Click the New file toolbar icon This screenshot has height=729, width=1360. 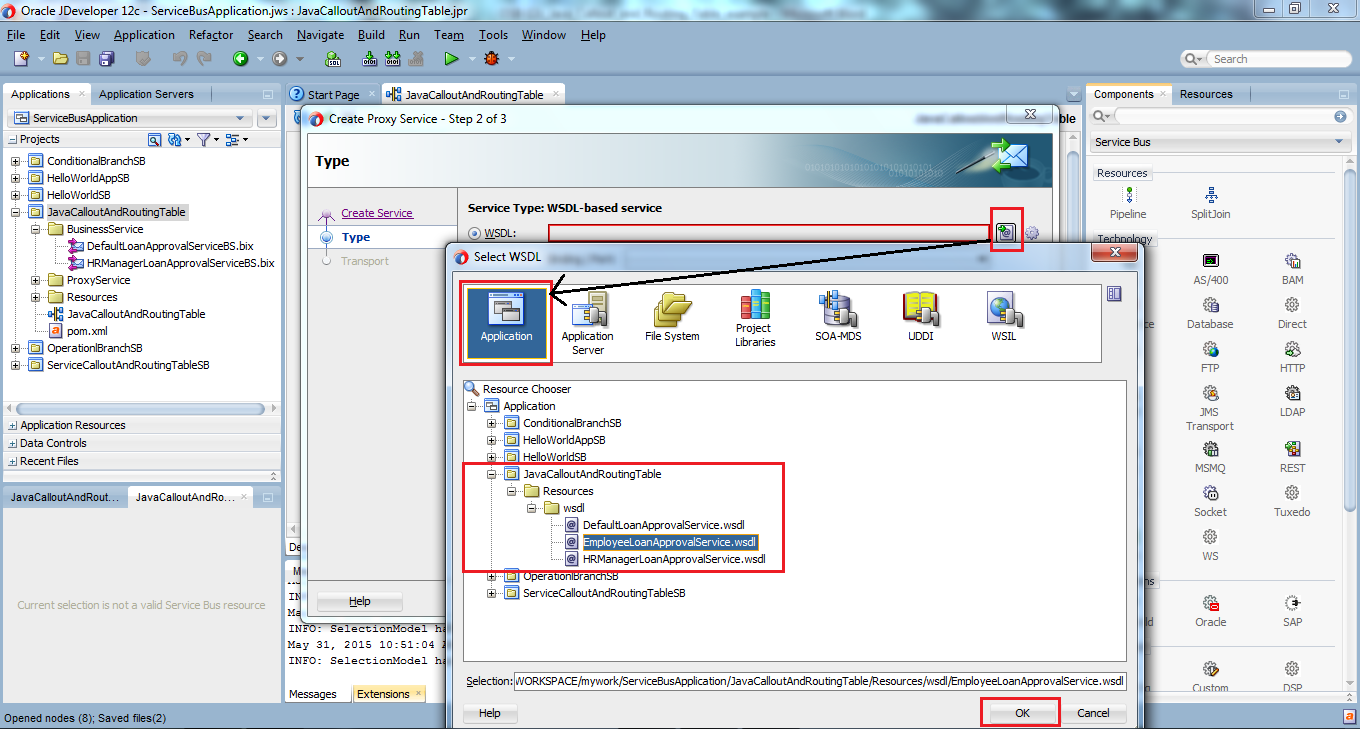tap(20, 59)
